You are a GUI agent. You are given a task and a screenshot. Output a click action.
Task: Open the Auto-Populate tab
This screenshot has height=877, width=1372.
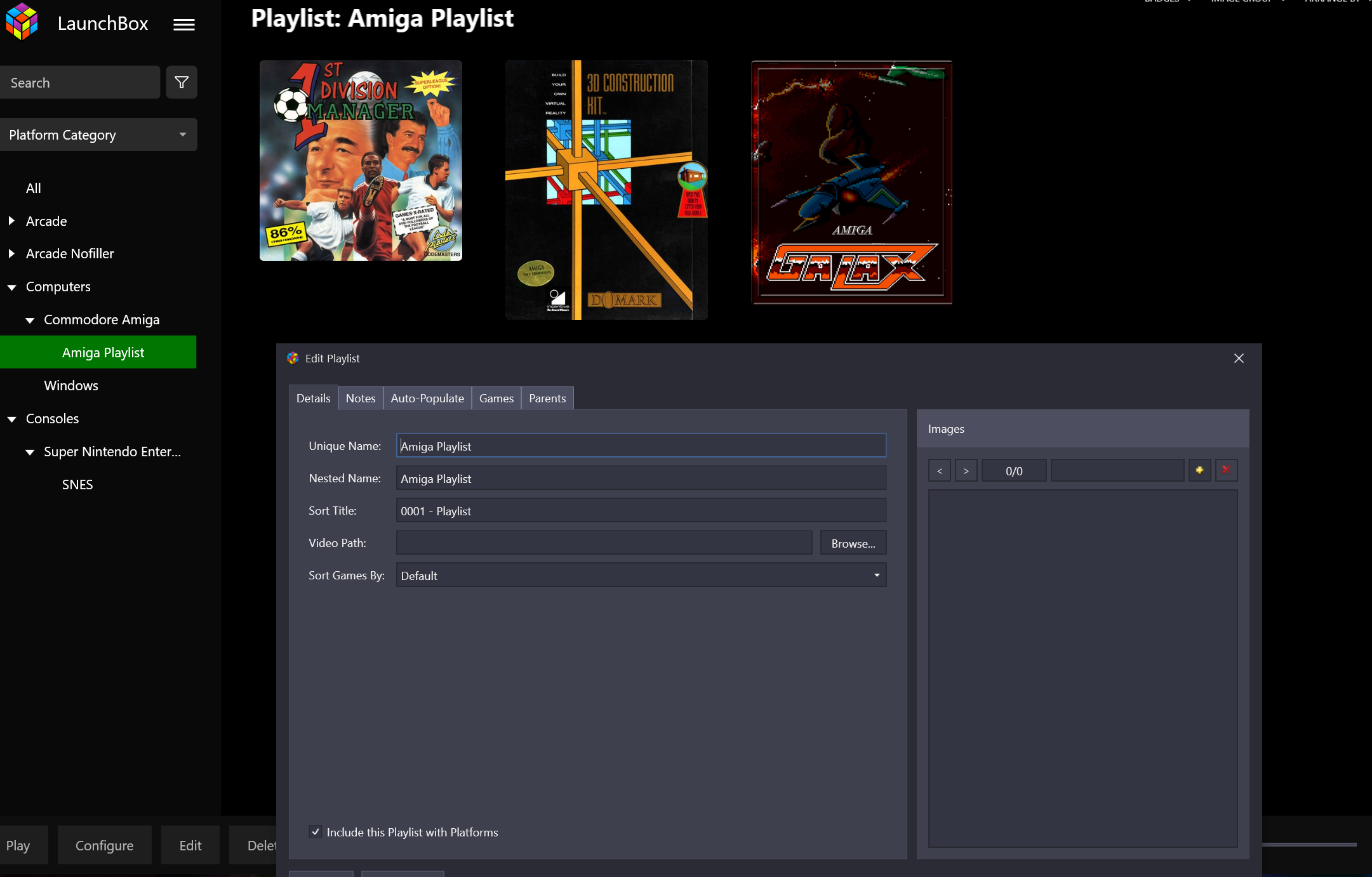(427, 398)
